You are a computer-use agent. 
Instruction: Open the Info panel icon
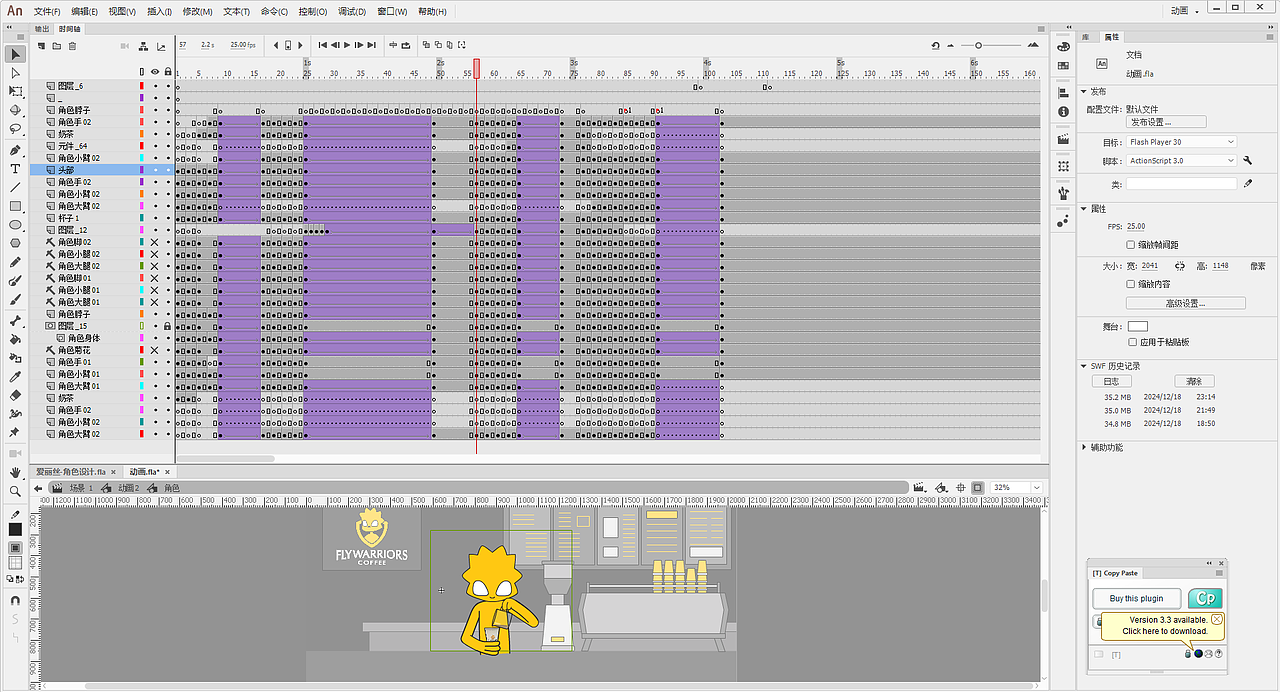(1063, 112)
